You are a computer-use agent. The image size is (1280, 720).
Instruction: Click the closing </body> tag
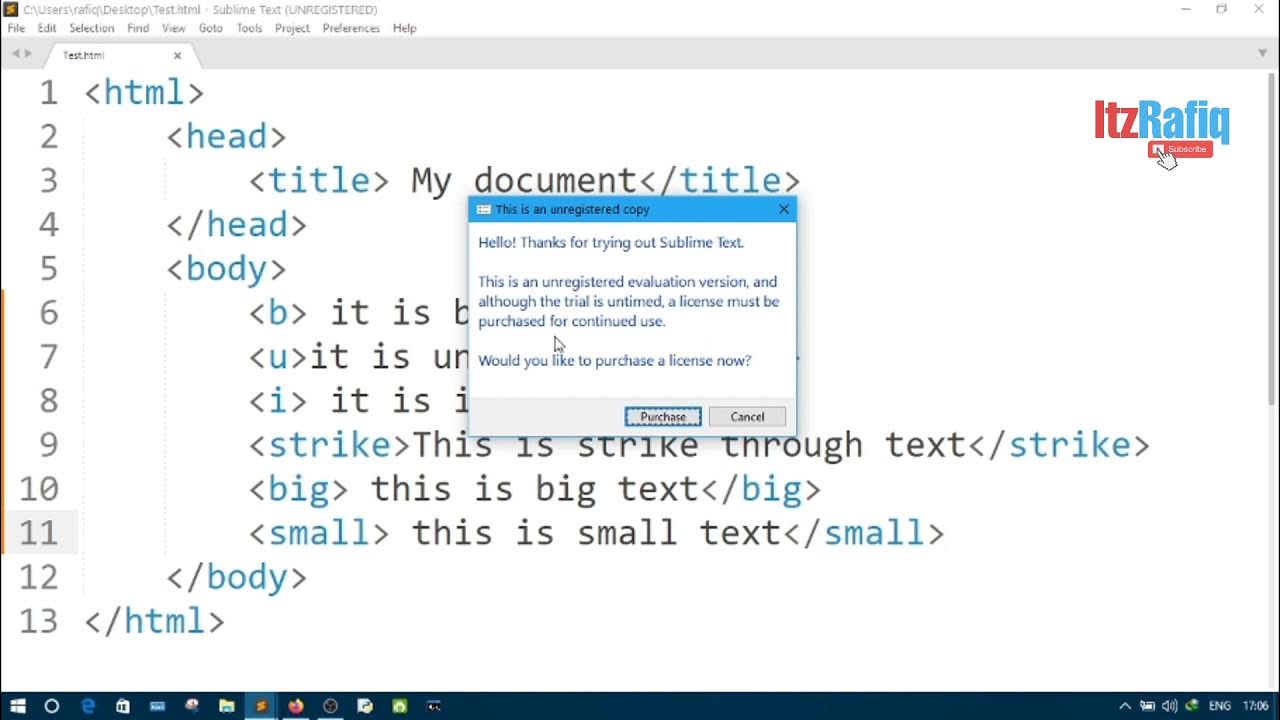[x=237, y=577]
